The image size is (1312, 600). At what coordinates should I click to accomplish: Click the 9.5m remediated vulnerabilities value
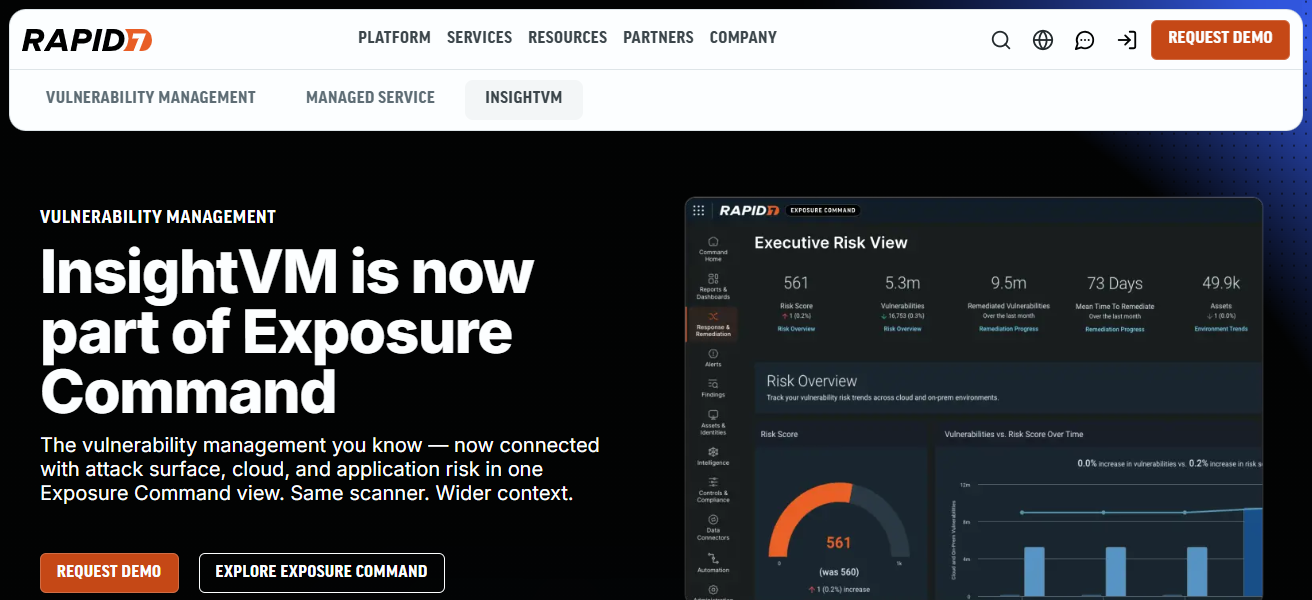point(1008,283)
